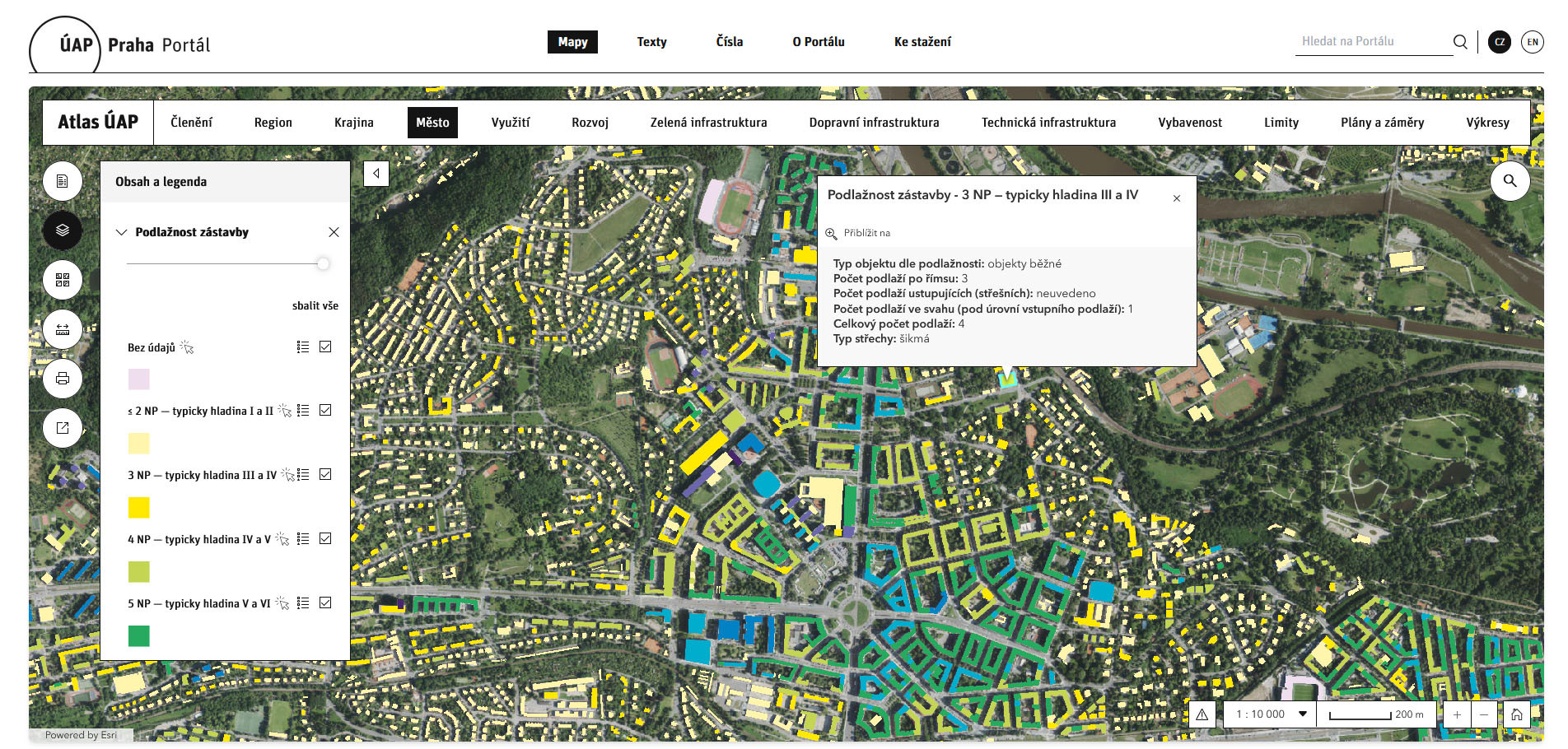
Task: Uncheck the Bez údajů layer checkbox
Action: coord(325,347)
